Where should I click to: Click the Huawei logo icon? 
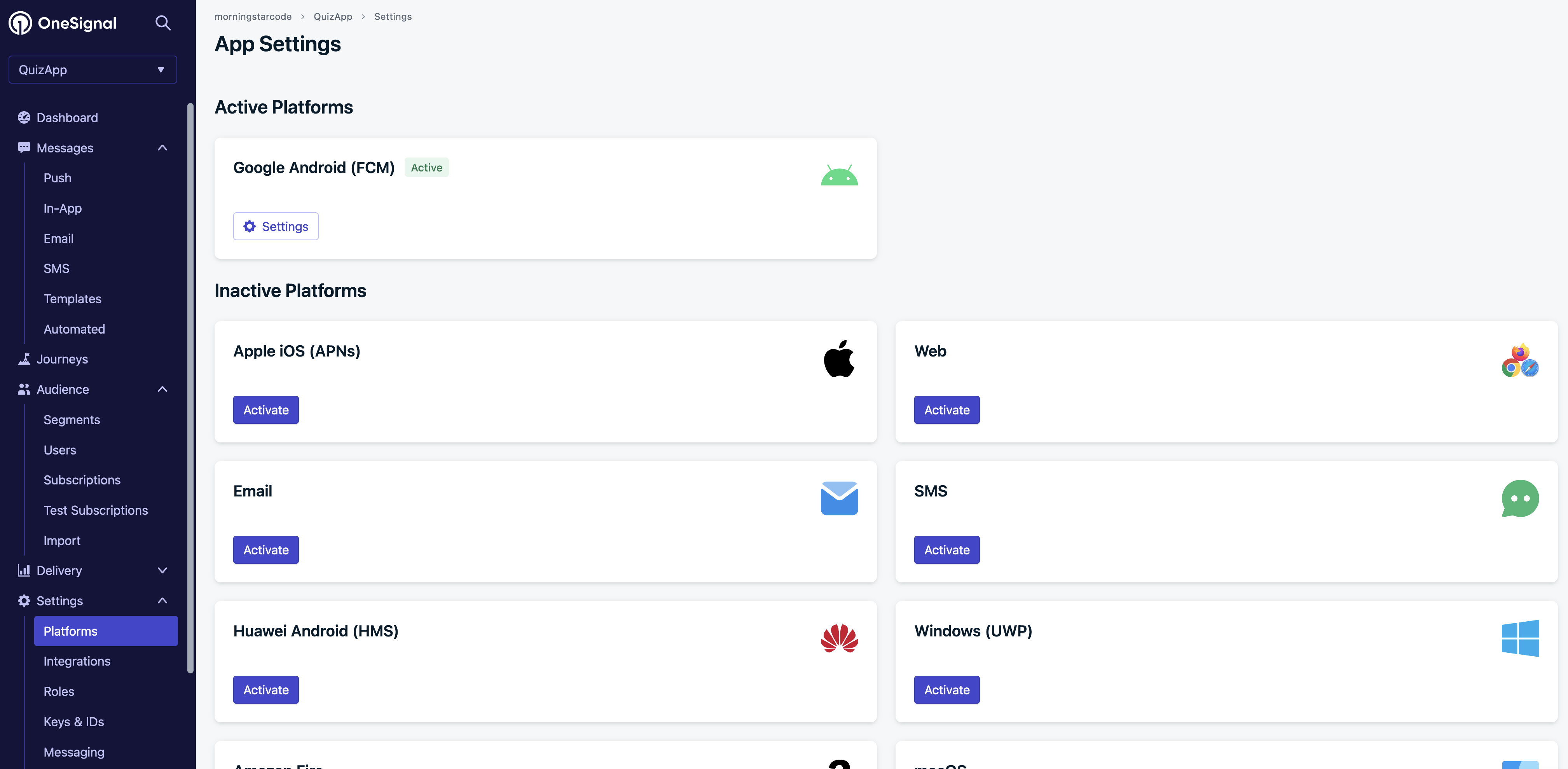tap(839, 638)
